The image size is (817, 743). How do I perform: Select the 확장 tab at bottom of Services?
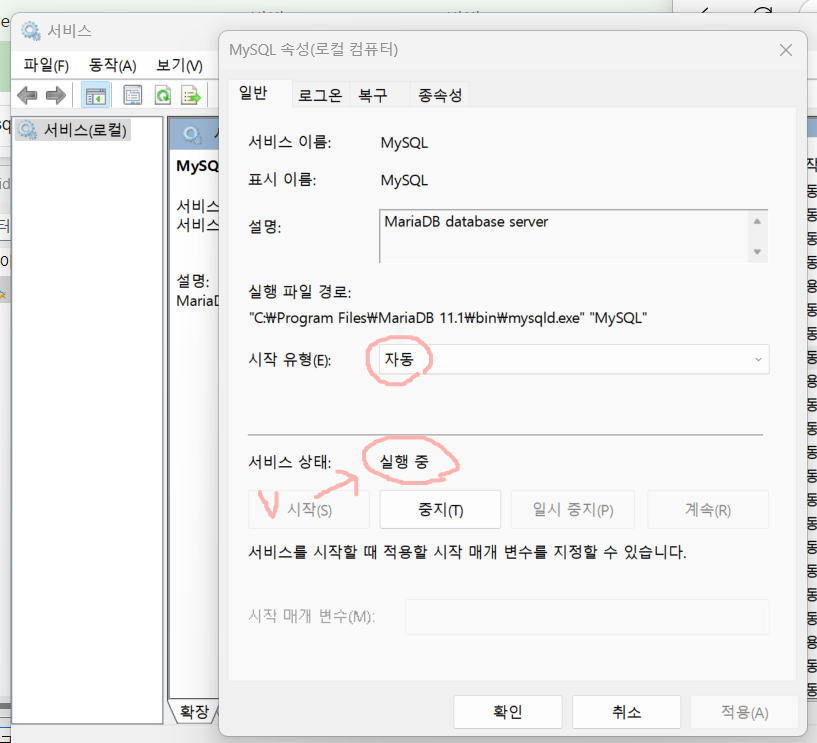194,712
